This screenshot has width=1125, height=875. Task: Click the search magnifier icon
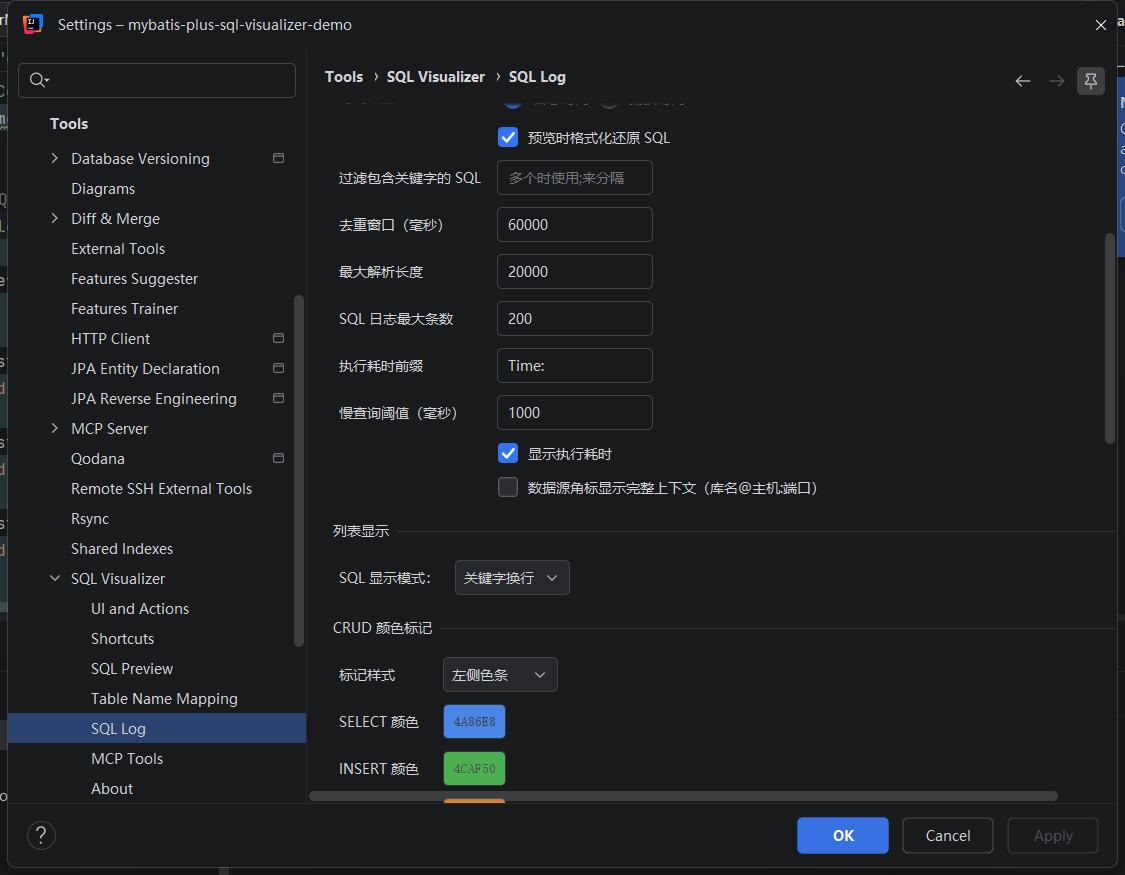click(x=38, y=80)
